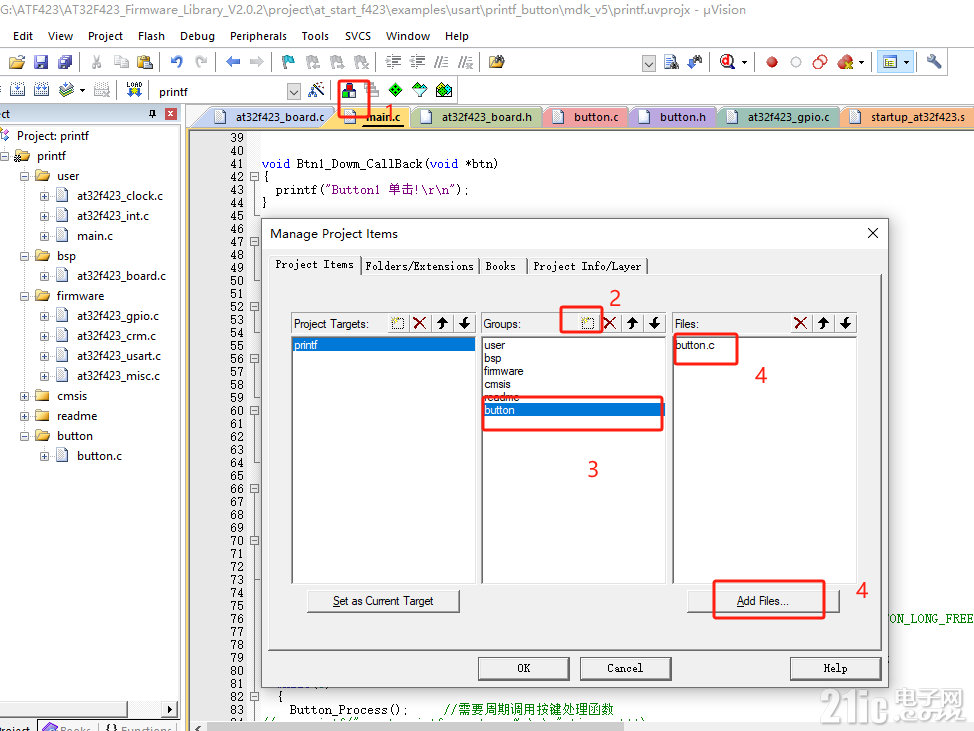Fold code block at line 42
This screenshot has height=731, width=974.
pyautogui.click(x=254, y=176)
